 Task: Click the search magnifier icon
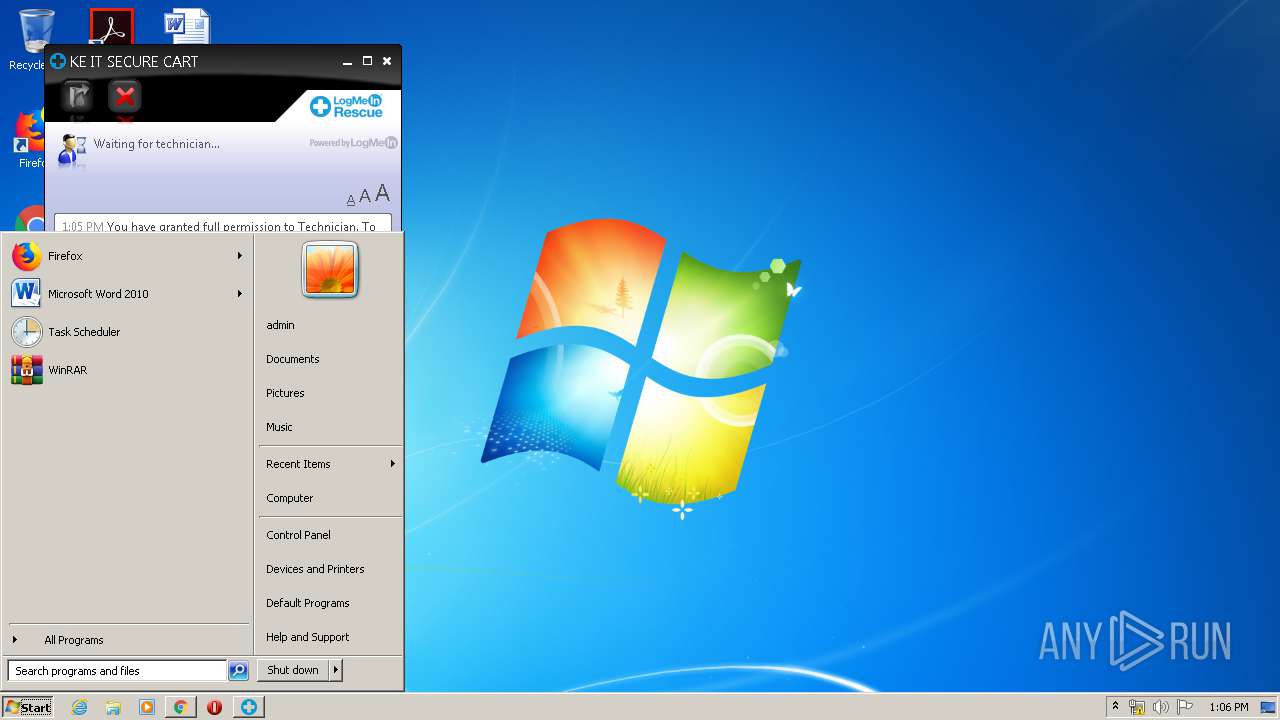click(238, 671)
